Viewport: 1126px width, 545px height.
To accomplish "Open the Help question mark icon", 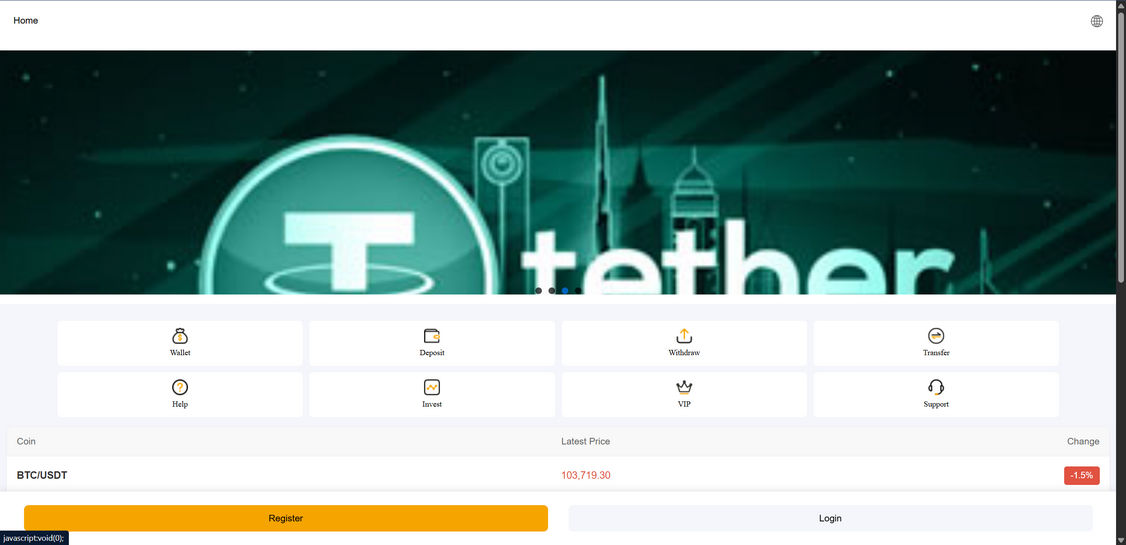I will [180, 388].
